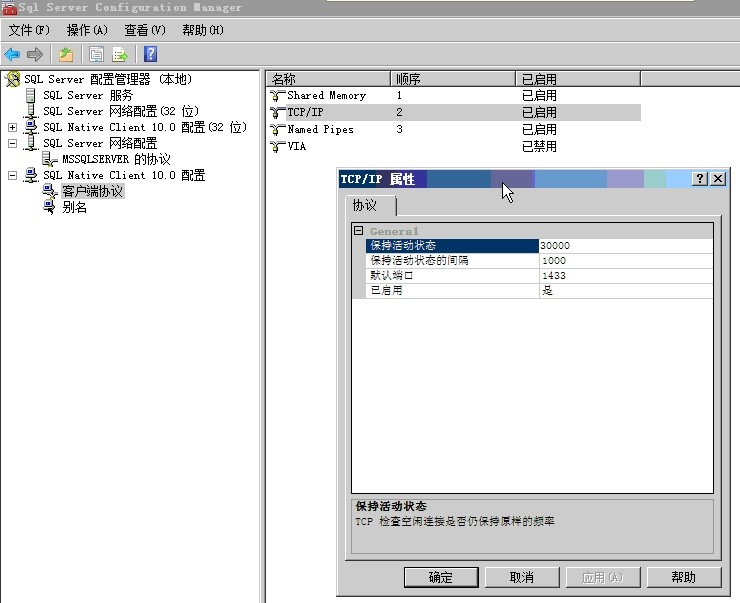740x603 pixels.
Task: Select MSSQLSERVER 的协议 tree item
Action: tap(116, 159)
